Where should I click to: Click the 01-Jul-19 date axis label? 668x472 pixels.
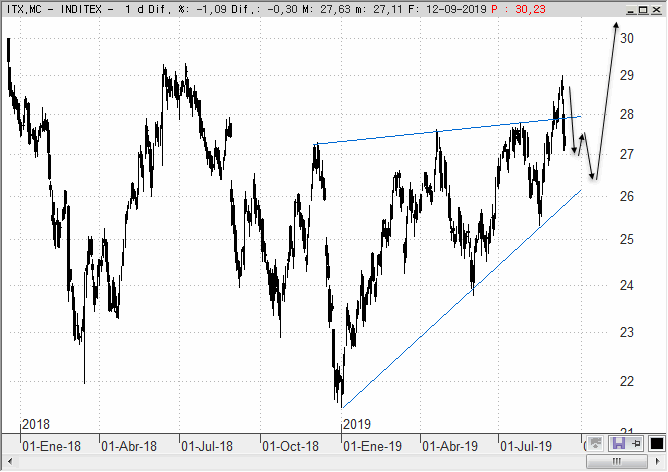tap(526, 446)
